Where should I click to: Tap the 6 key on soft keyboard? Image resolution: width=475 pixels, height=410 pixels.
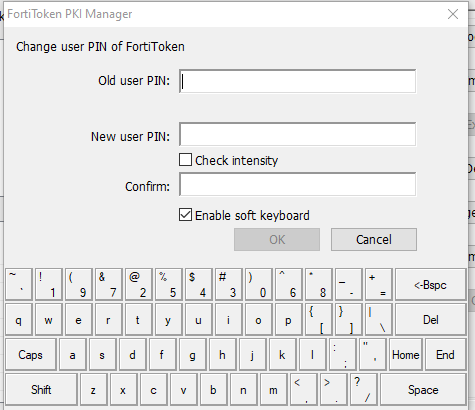pyautogui.click(x=289, y=284)
